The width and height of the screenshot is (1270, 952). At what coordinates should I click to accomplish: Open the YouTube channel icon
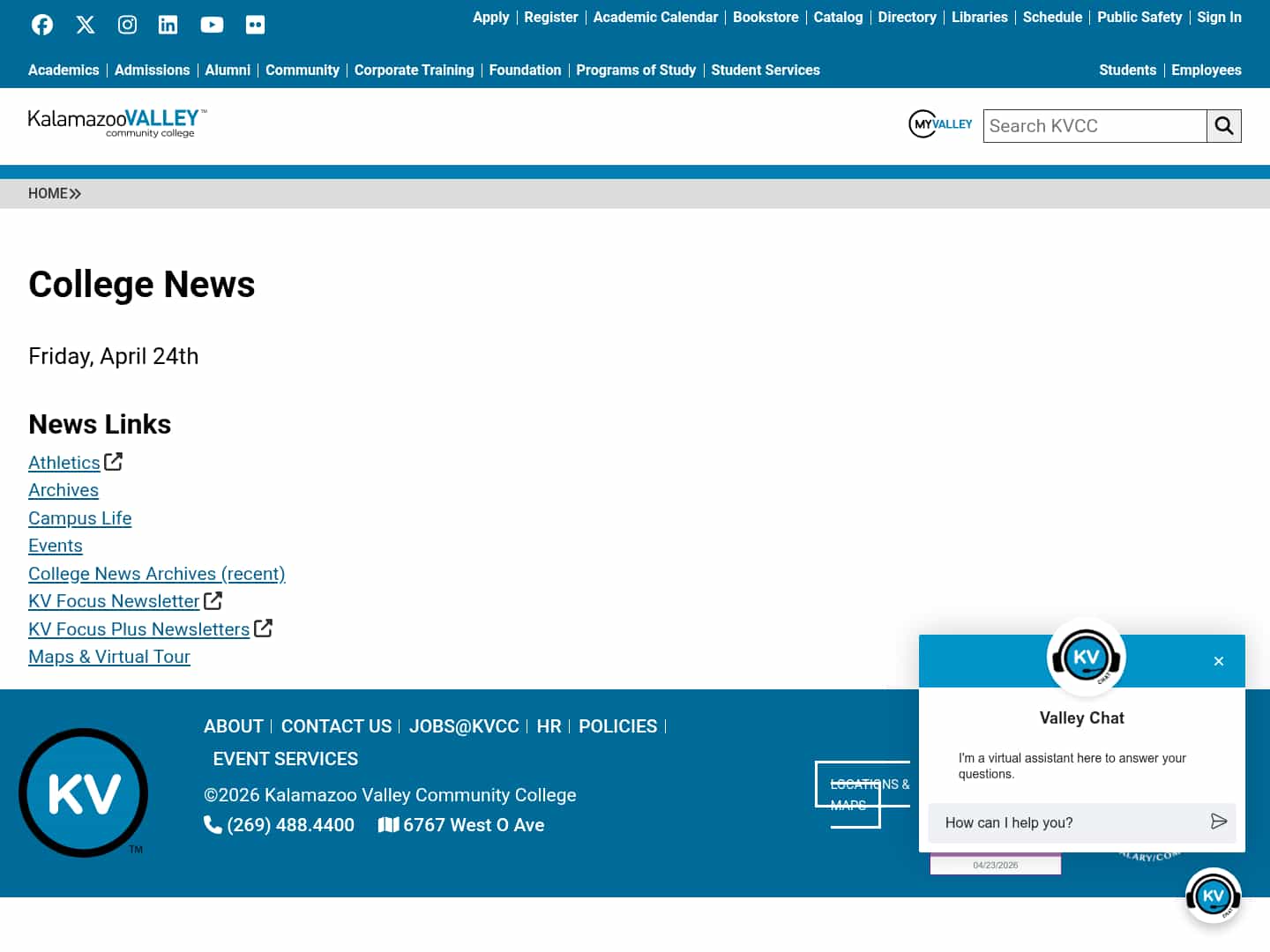pos(212,24)
